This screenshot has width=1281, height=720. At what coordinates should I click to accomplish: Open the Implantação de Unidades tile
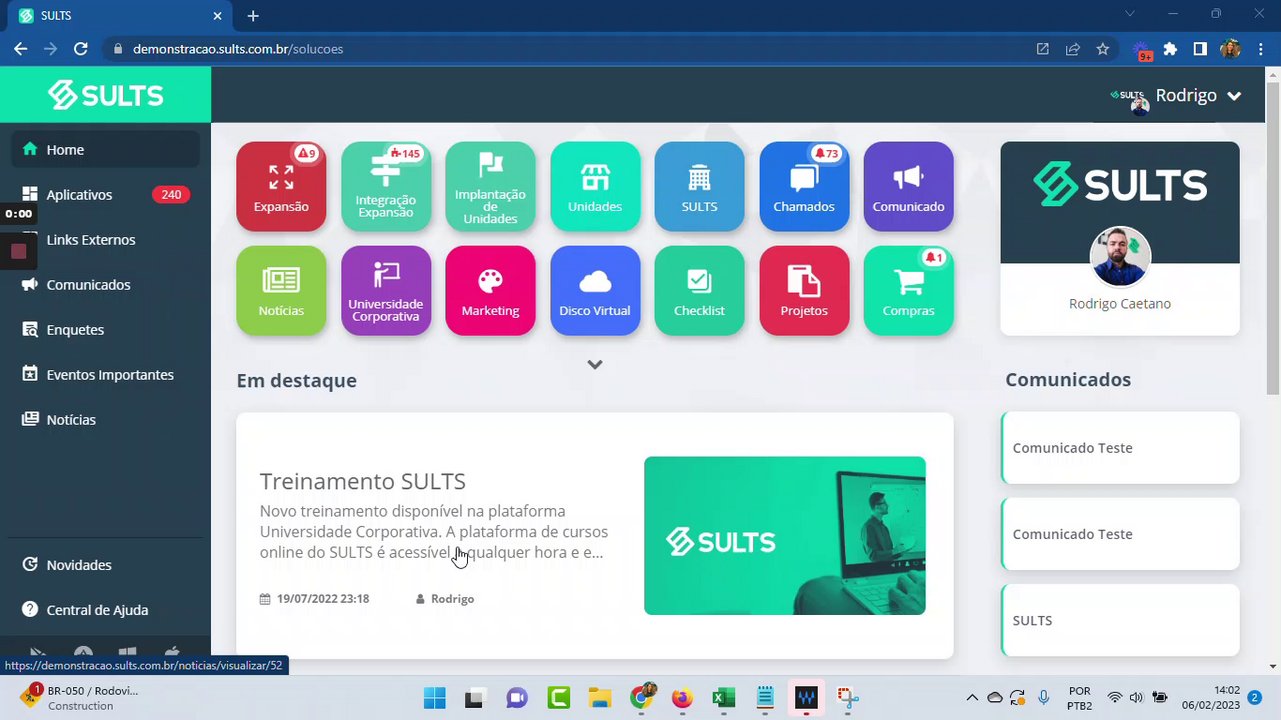[490, 186]
